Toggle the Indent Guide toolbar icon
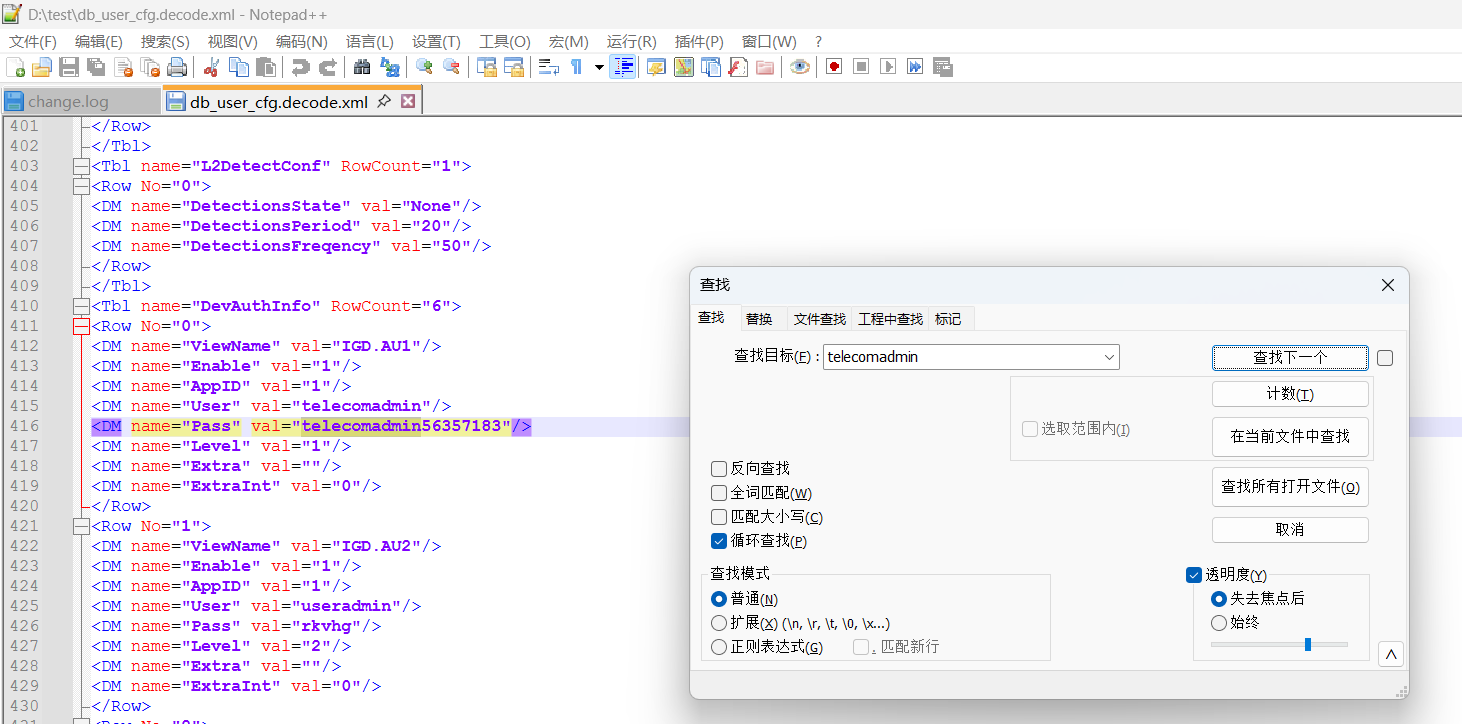Viewport: 1462px width, 724px height. click(x=622, y=67)
